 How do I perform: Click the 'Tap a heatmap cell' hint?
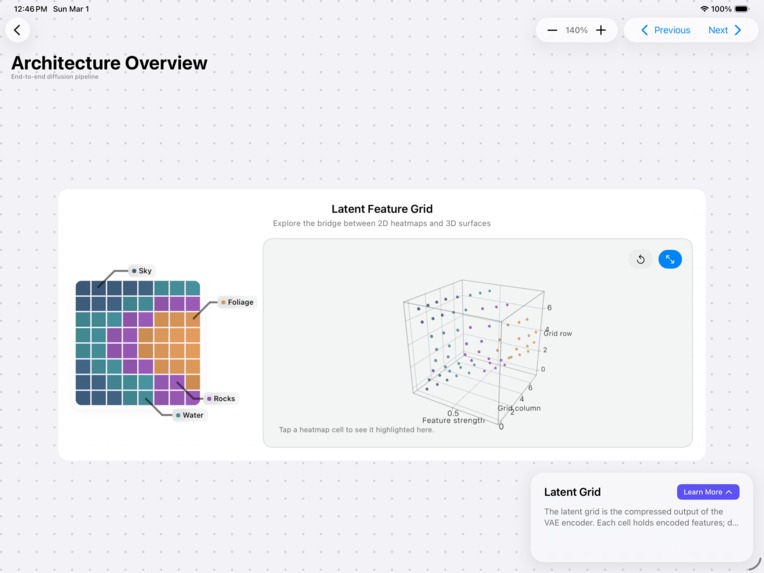356,430
